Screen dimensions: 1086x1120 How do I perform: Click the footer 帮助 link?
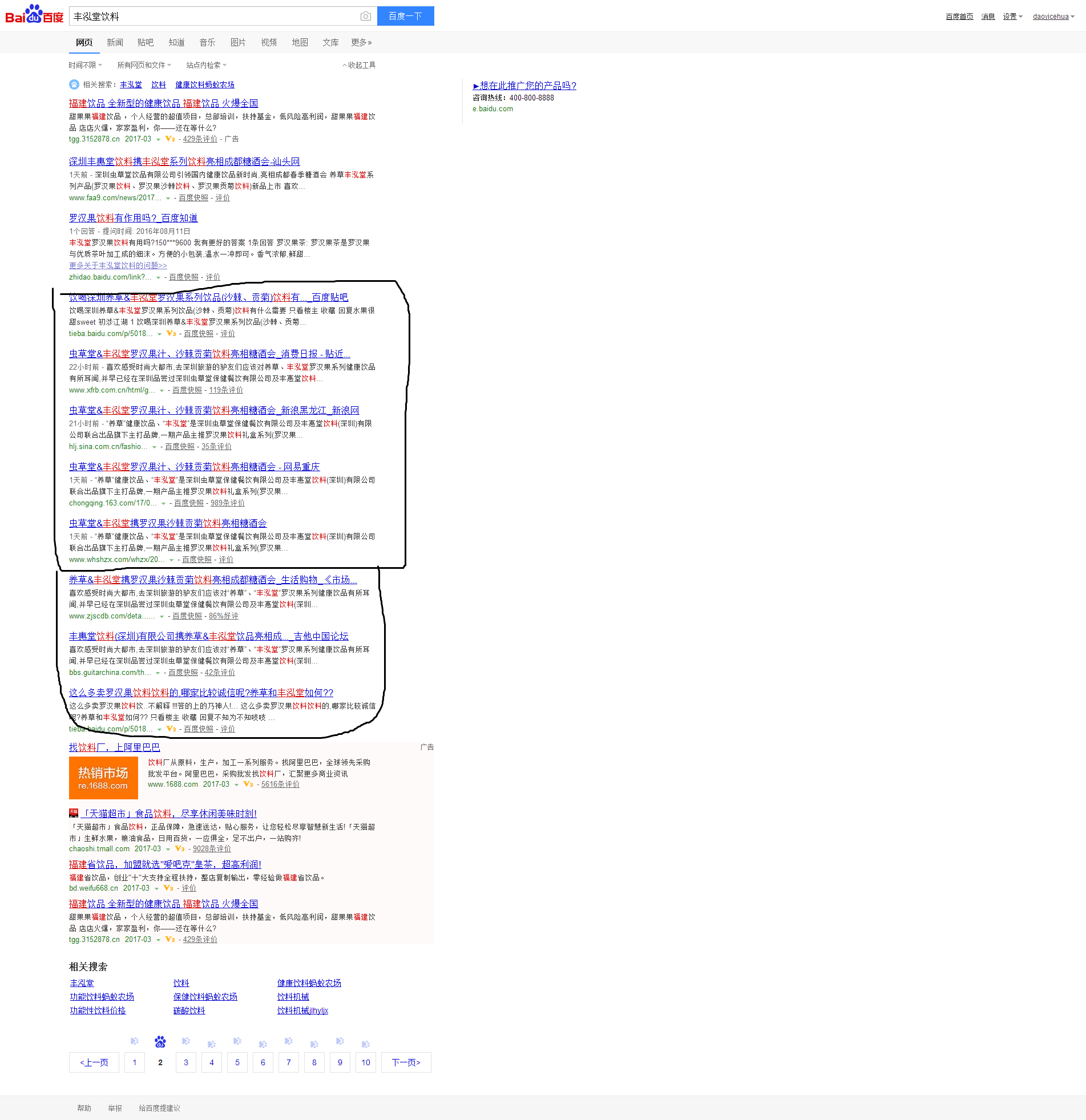pos(84,1109)
